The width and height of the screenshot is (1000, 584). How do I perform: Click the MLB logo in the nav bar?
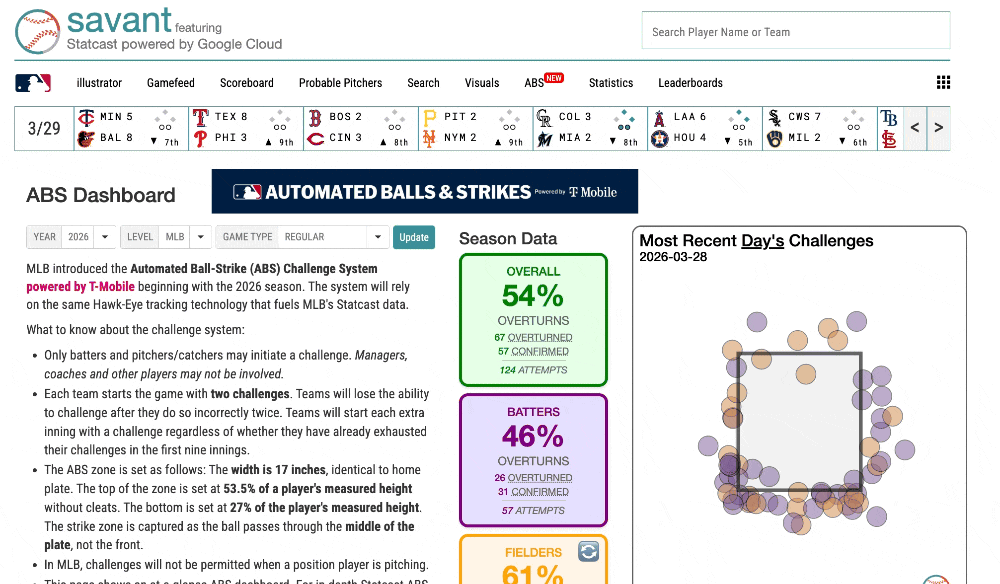pyautogui.click(x=33, y=83)
